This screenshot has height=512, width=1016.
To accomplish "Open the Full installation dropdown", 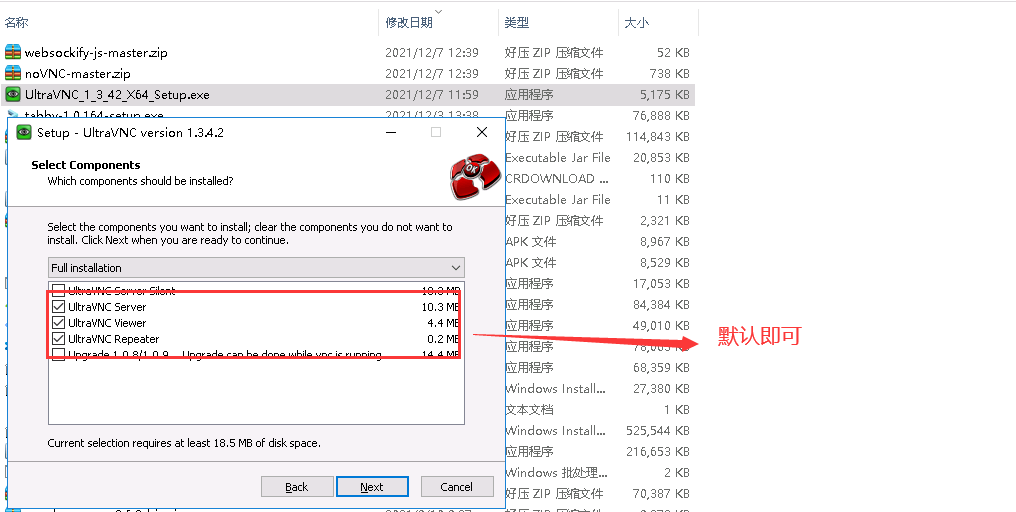I will point(256,268).
